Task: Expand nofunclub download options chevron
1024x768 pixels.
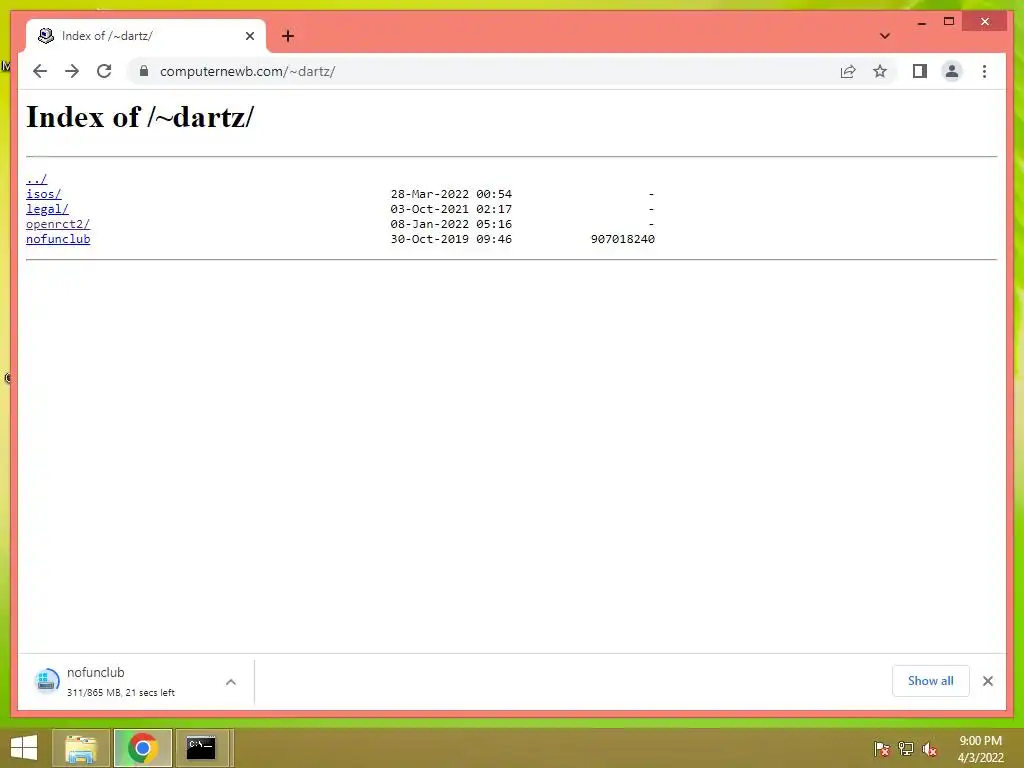Action: [231, 682]
